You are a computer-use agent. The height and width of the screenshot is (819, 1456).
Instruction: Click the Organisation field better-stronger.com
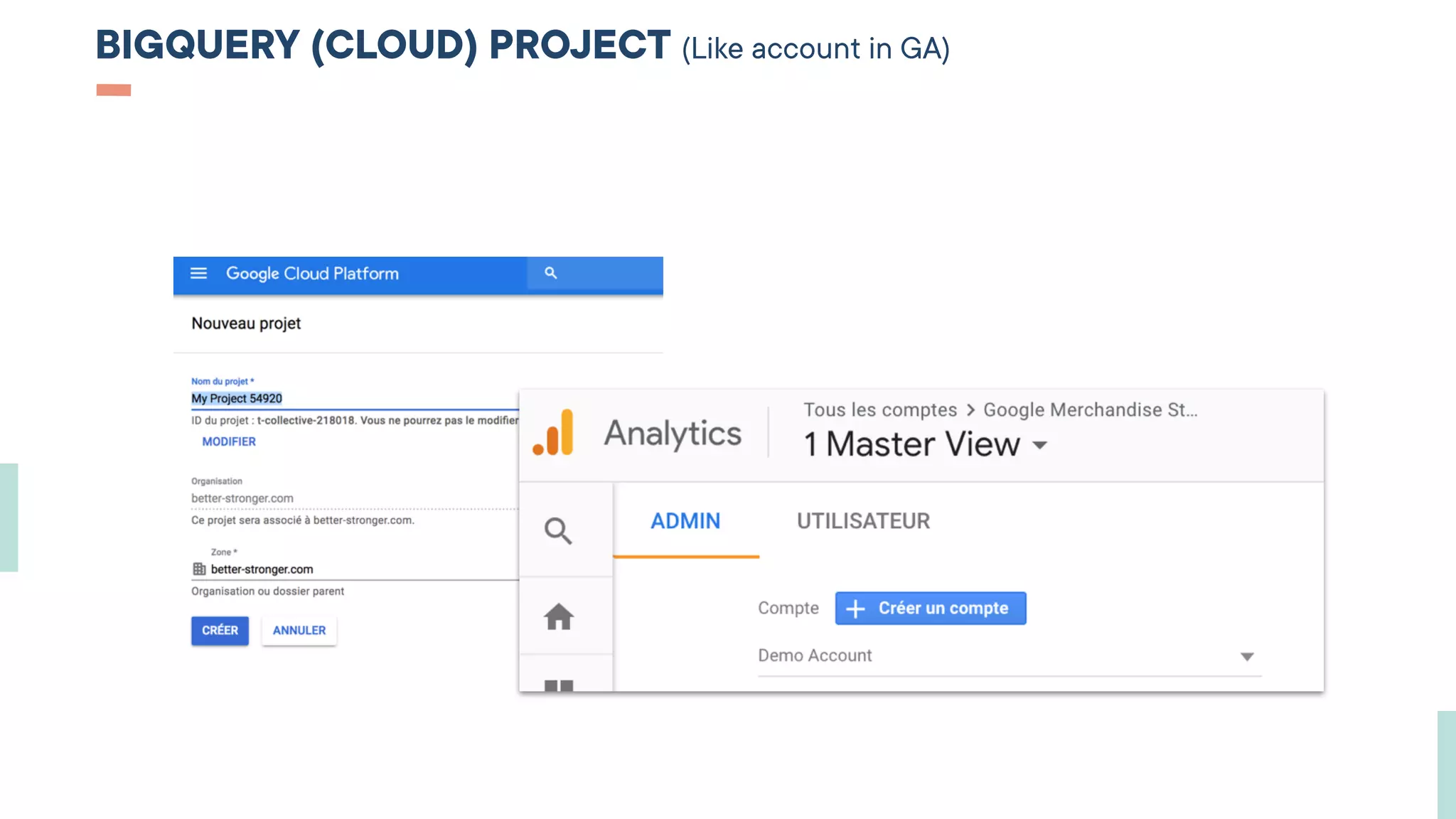(x=242, y=498)
